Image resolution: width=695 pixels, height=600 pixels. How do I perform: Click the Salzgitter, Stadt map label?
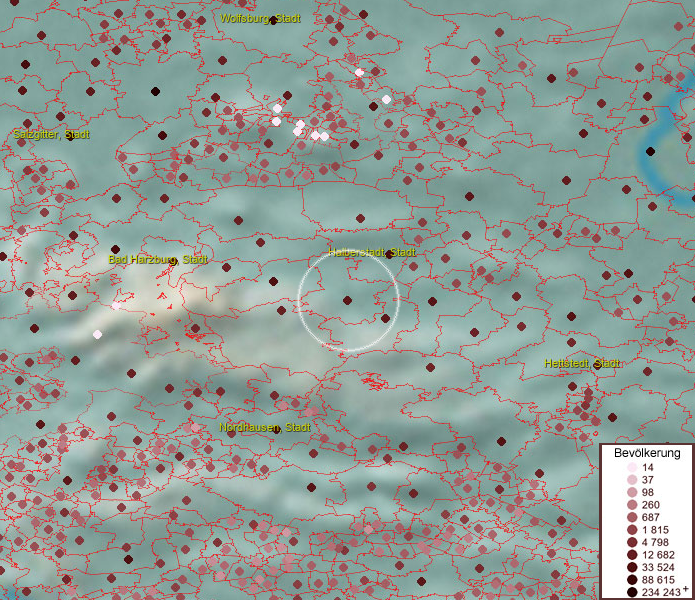[51, 134]
